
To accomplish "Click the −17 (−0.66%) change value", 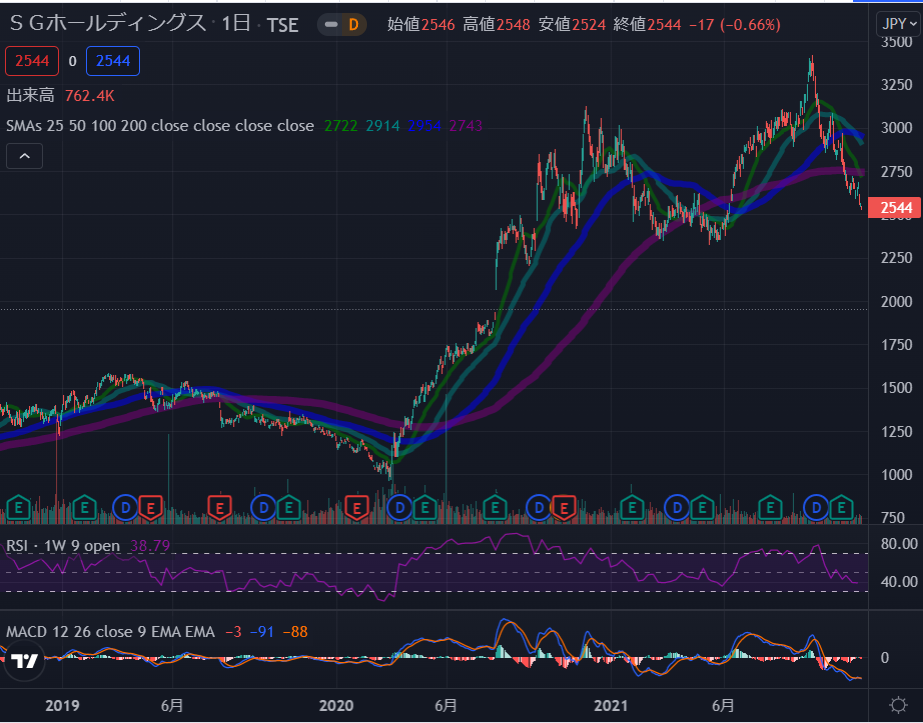I will click(x=735, y=25).
